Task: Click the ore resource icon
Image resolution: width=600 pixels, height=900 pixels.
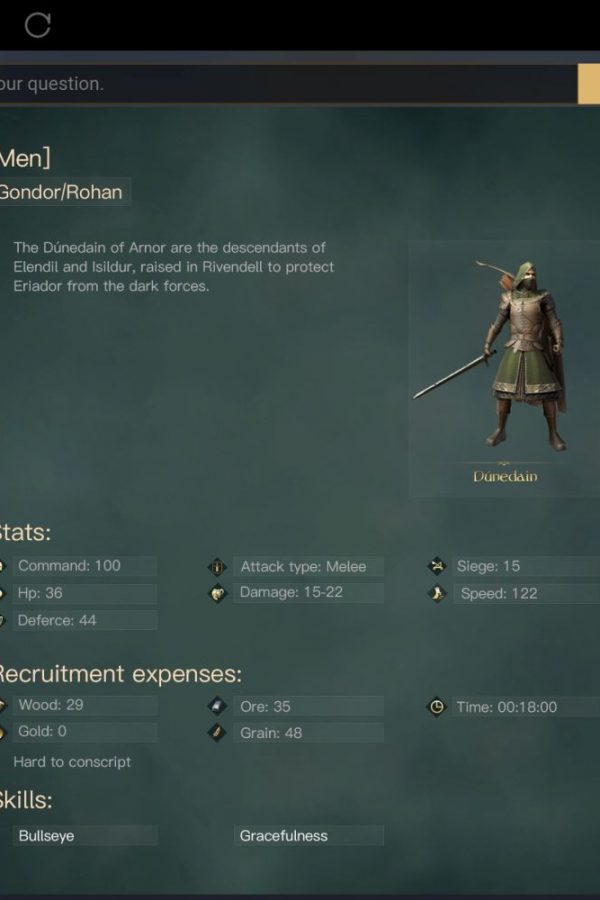Action: point(218,706)
